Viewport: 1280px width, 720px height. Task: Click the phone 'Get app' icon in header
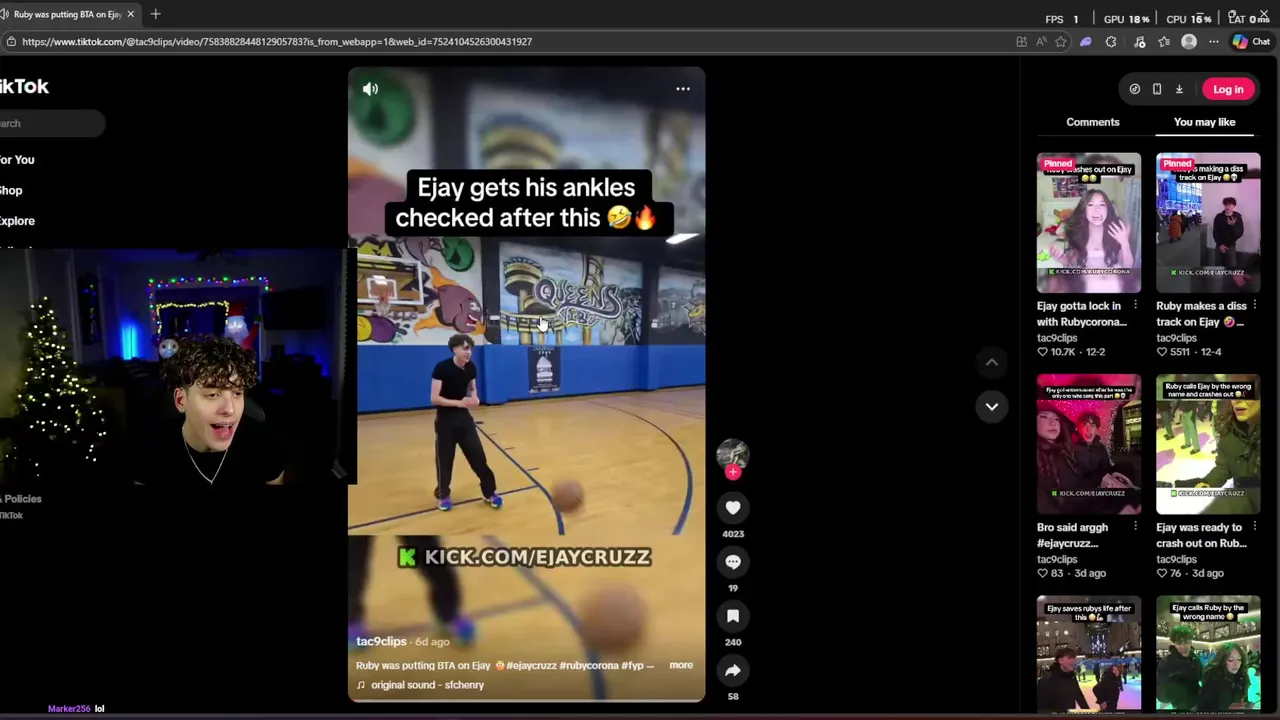(1157, 89)
